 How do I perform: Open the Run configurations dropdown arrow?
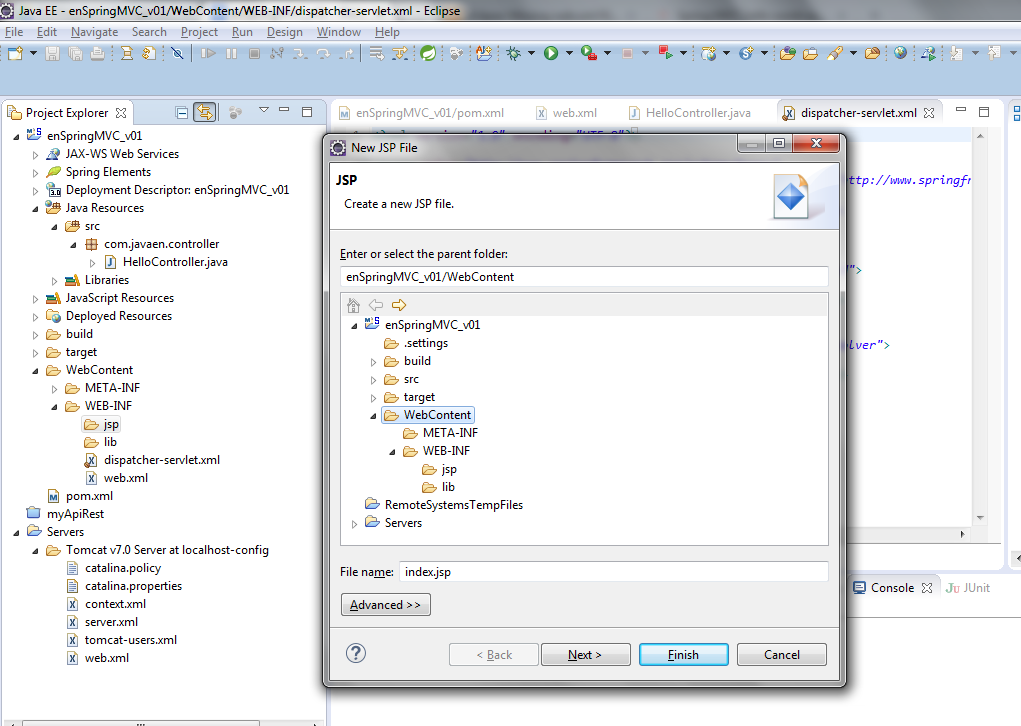click(569, 53)
